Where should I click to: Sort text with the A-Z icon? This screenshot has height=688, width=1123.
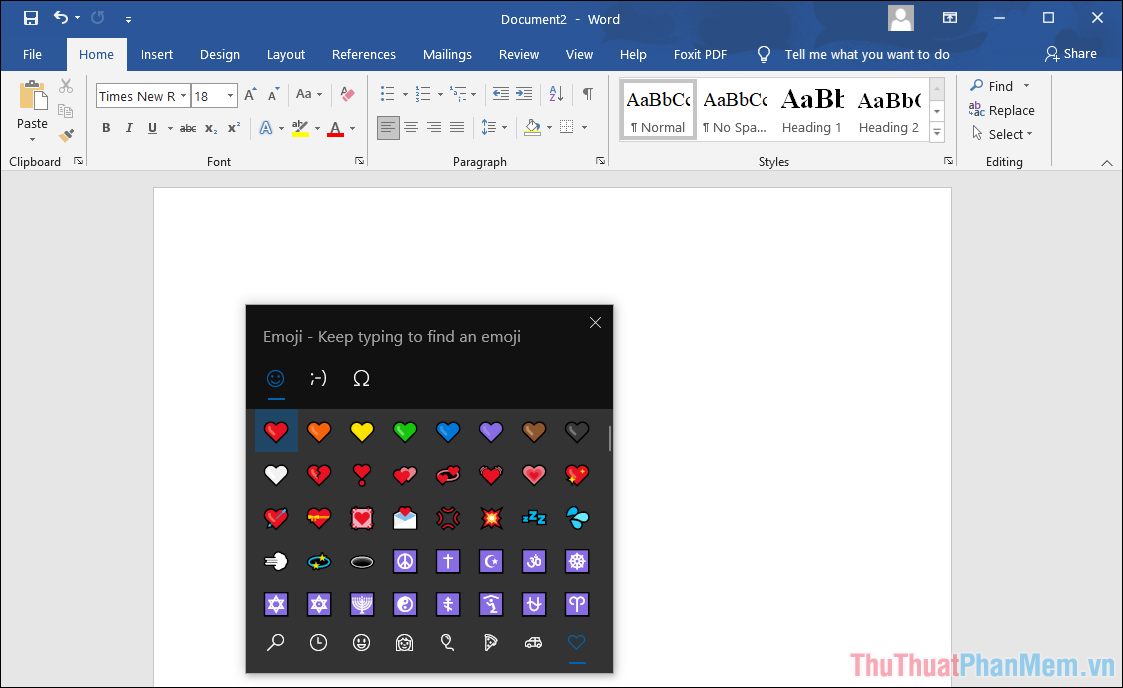point(556,94)
